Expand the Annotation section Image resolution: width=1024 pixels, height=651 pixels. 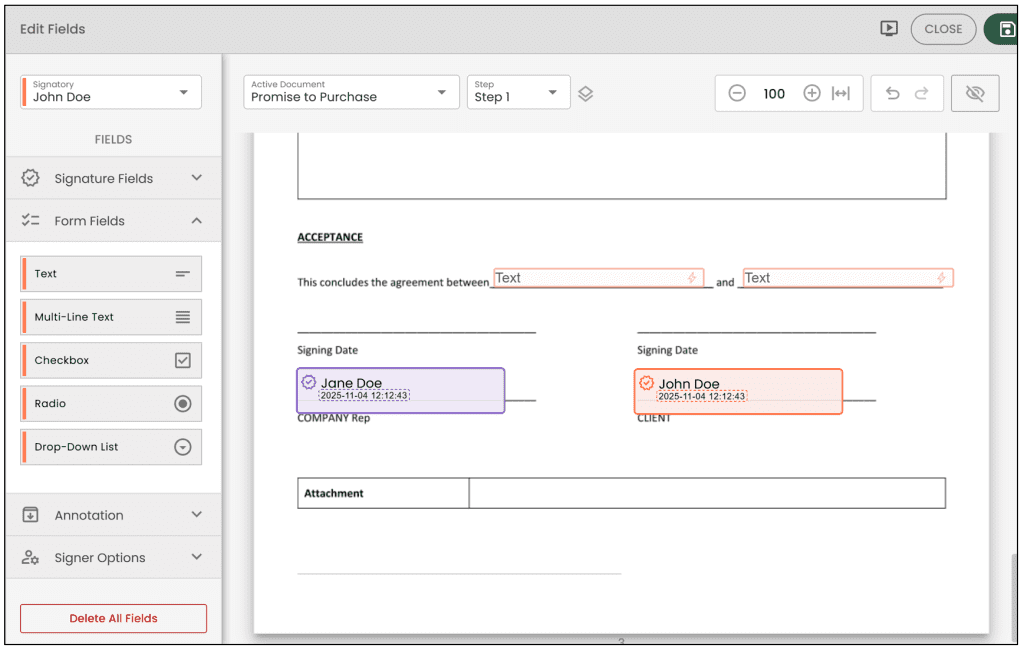click(x=112, y=515)
